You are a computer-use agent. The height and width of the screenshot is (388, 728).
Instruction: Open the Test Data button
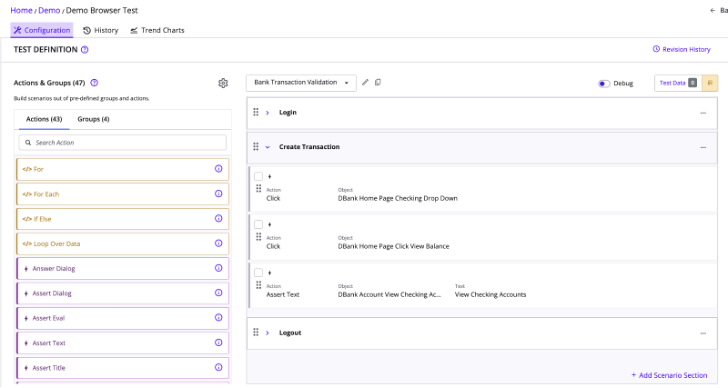tap(678, 83)
